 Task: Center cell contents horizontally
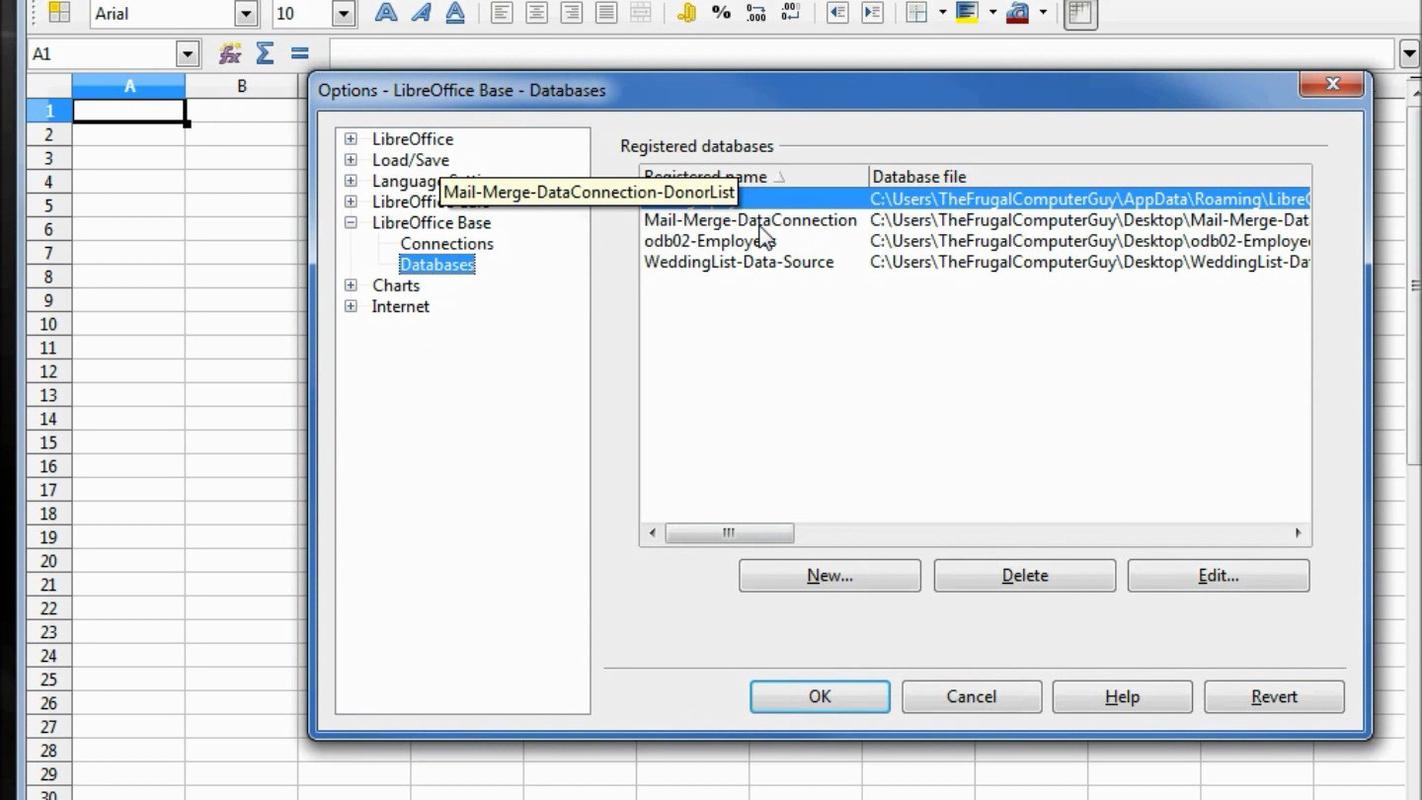pyautogui.click(x=537, y=13)
